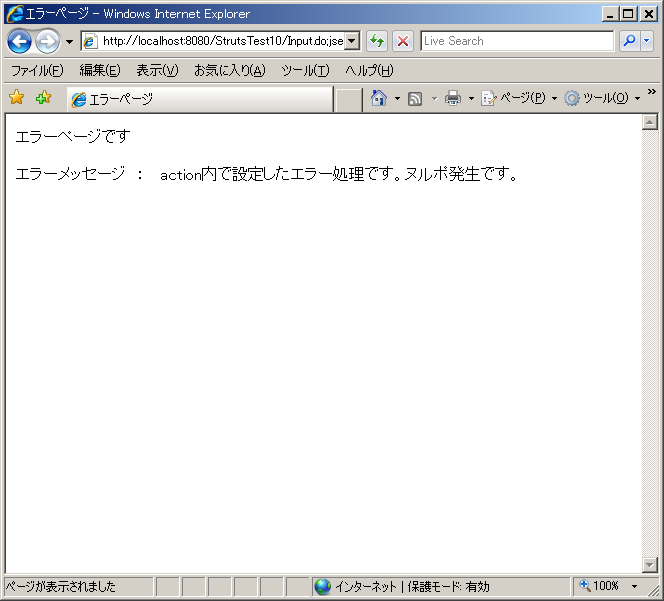Click the Internet zone globe icon
The width and height of the screenshot is (664, 601).
[x=323, y=587]
